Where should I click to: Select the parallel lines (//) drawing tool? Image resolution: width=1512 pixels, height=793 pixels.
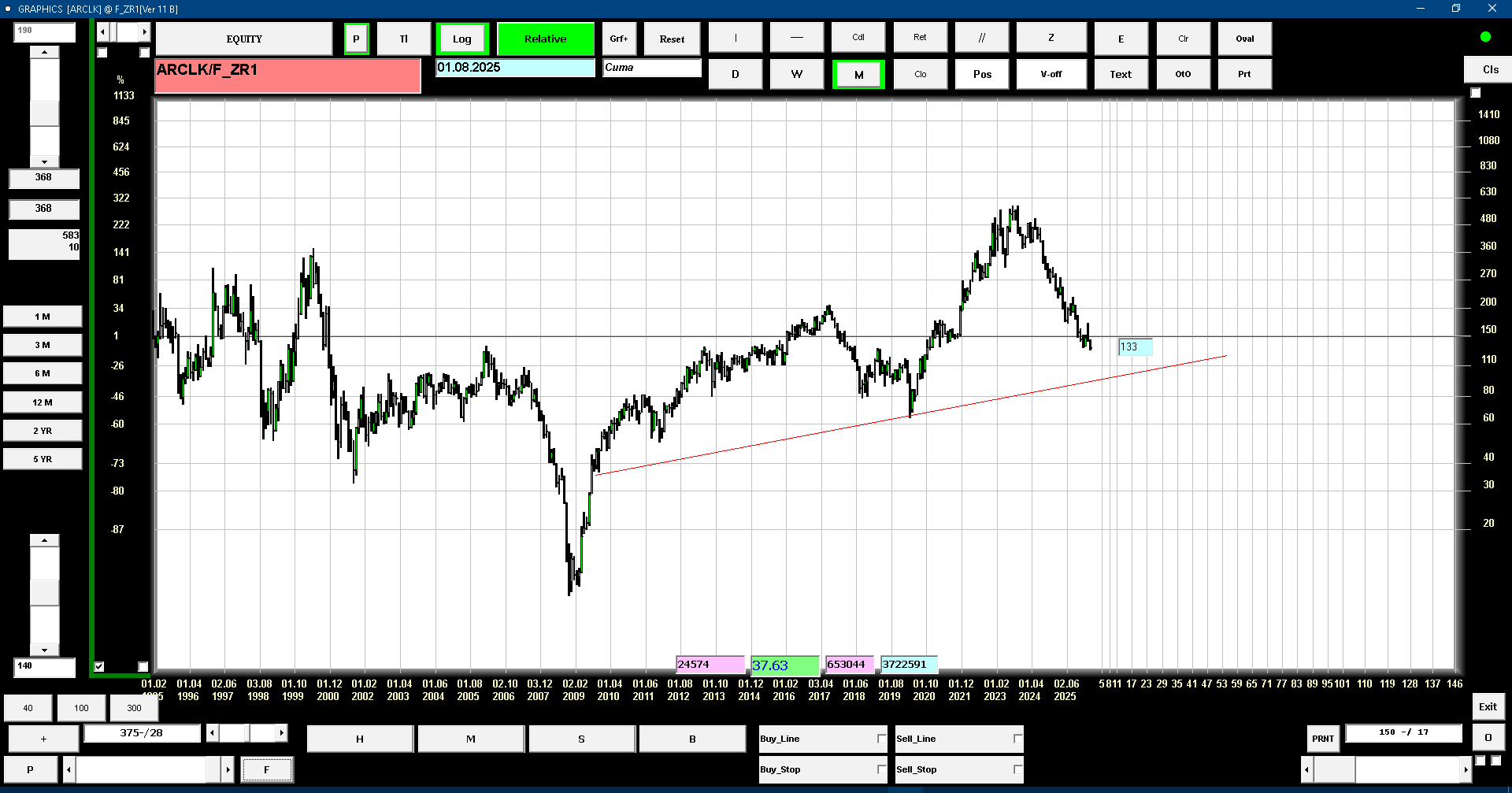[x=981, y=38]
